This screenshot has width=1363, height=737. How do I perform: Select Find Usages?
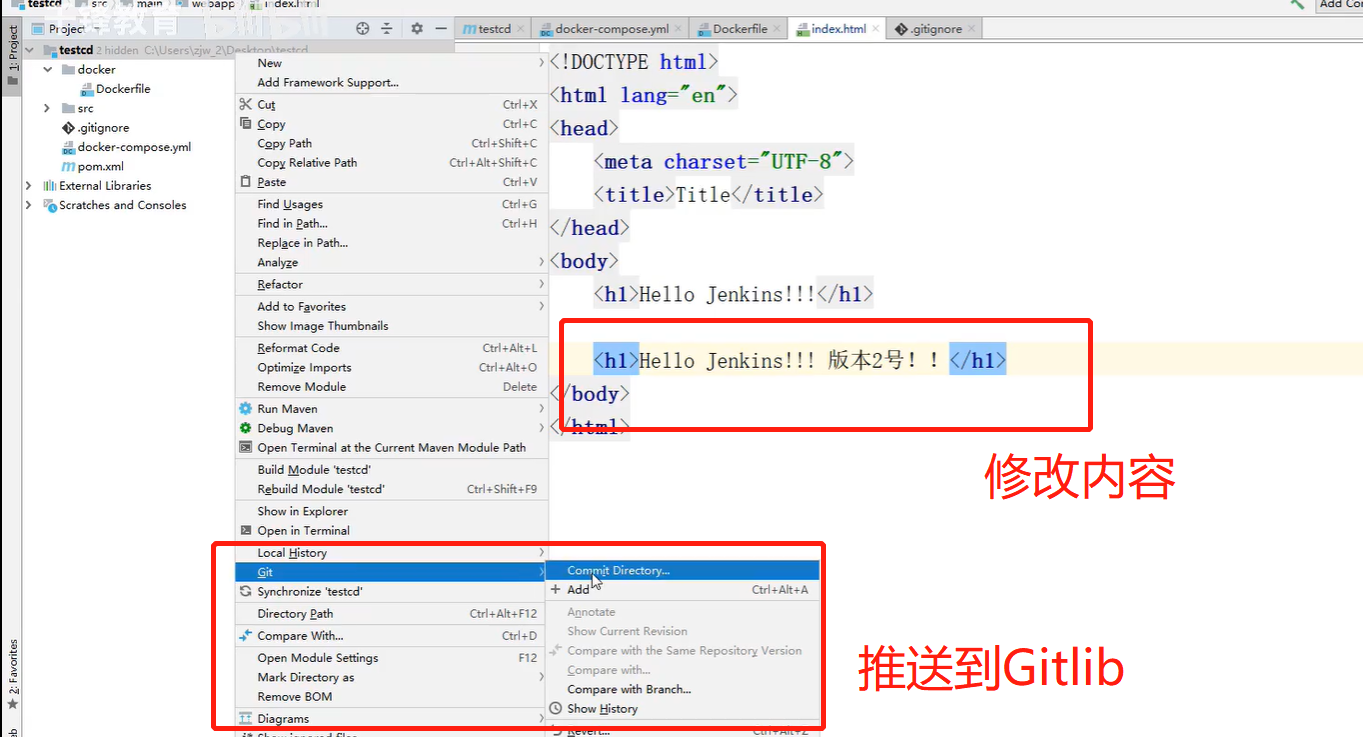coord(392,204)
